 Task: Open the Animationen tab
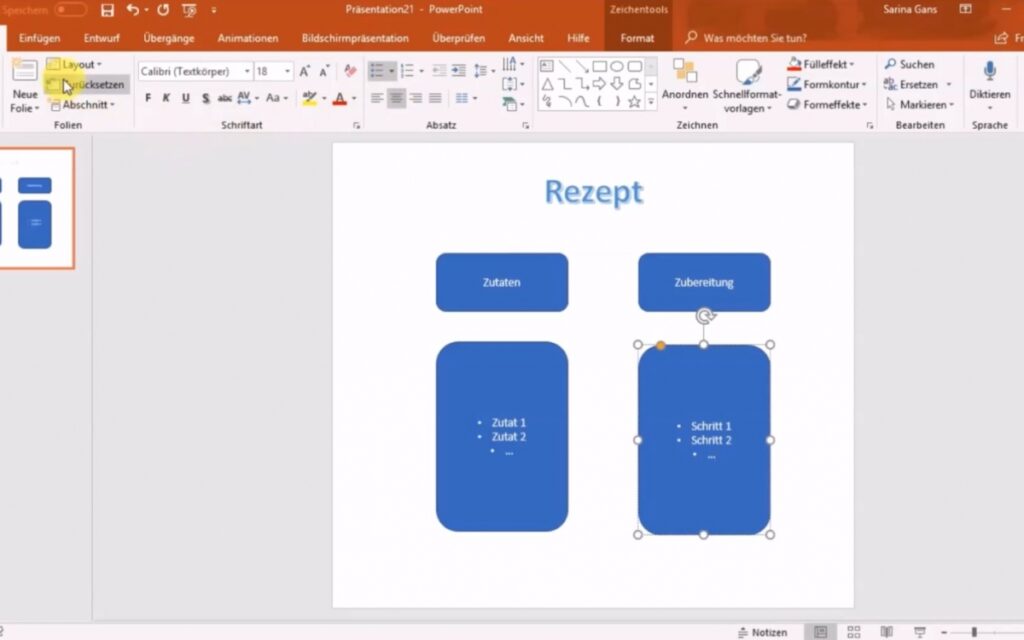[248, 38]
